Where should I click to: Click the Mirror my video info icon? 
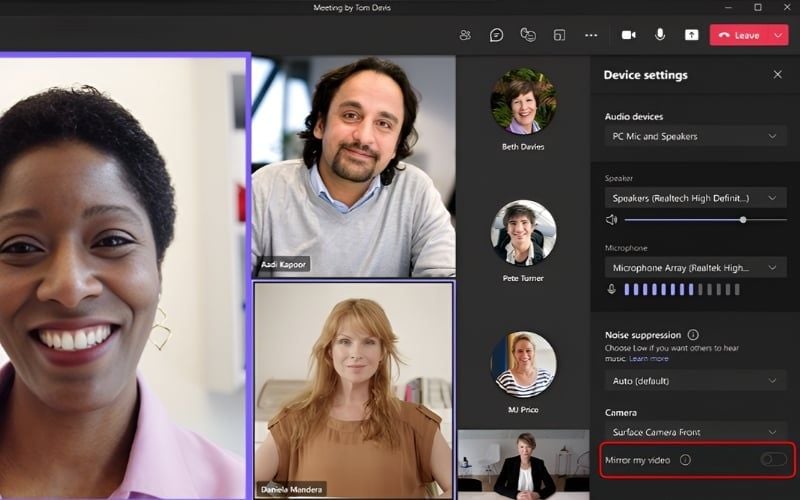[x=685, y=460]
